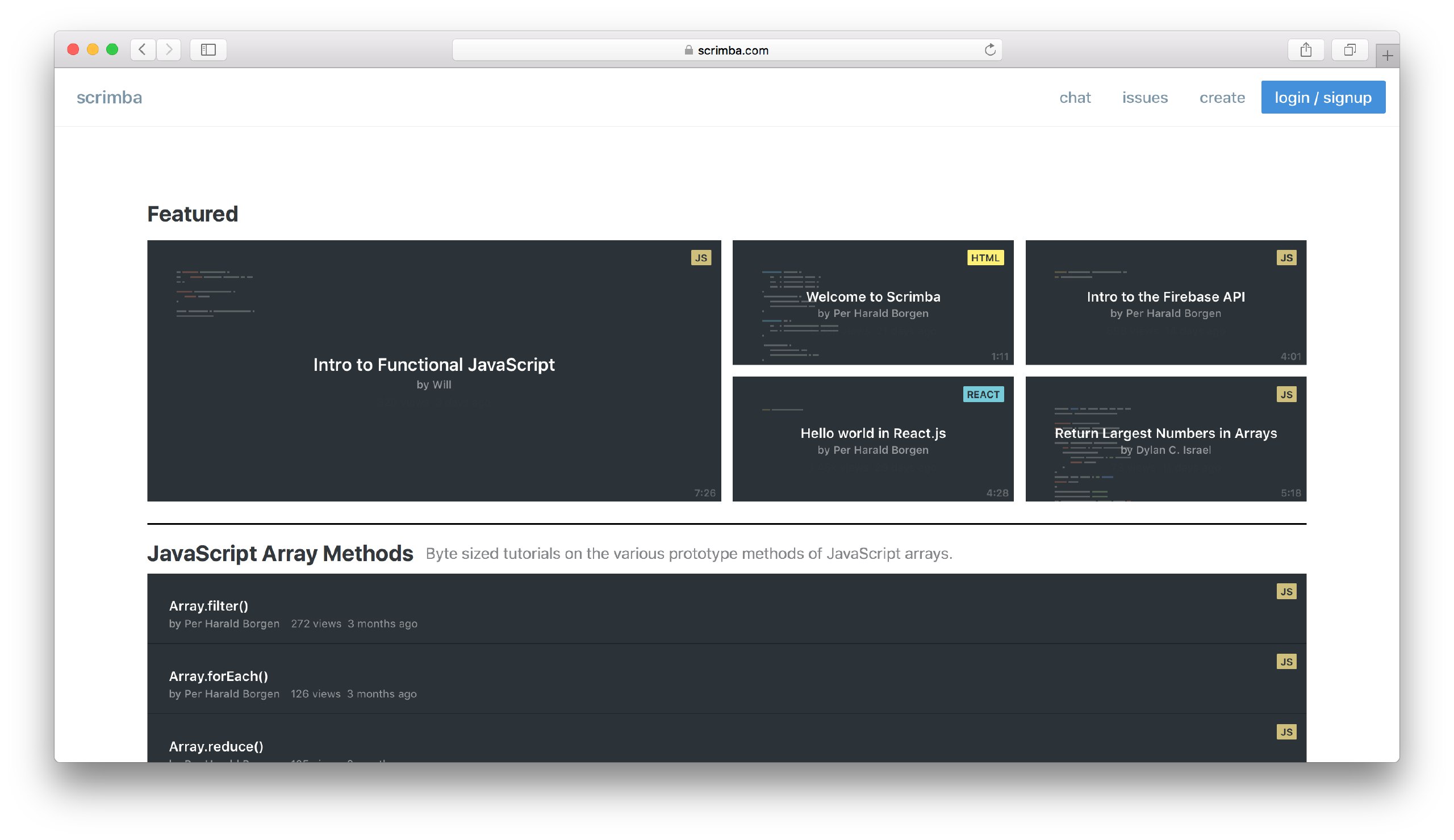This screenshot has height=840, width=1454.
Task: Click JS badge on Array.filter() row
Action: click(x=1286, y=591)
